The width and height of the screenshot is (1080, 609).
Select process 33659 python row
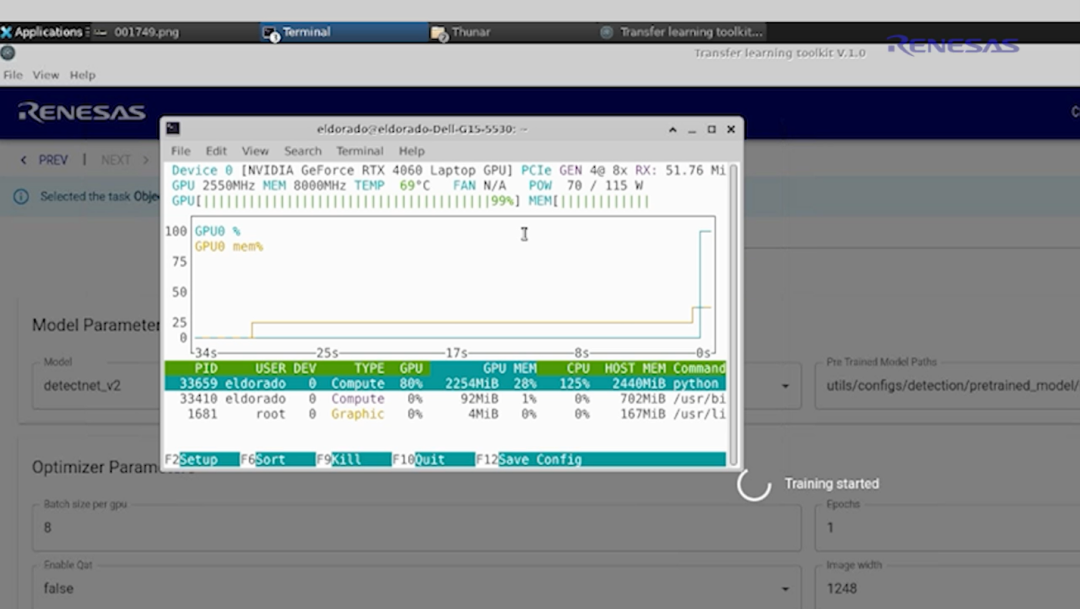(x=445, y=384)
